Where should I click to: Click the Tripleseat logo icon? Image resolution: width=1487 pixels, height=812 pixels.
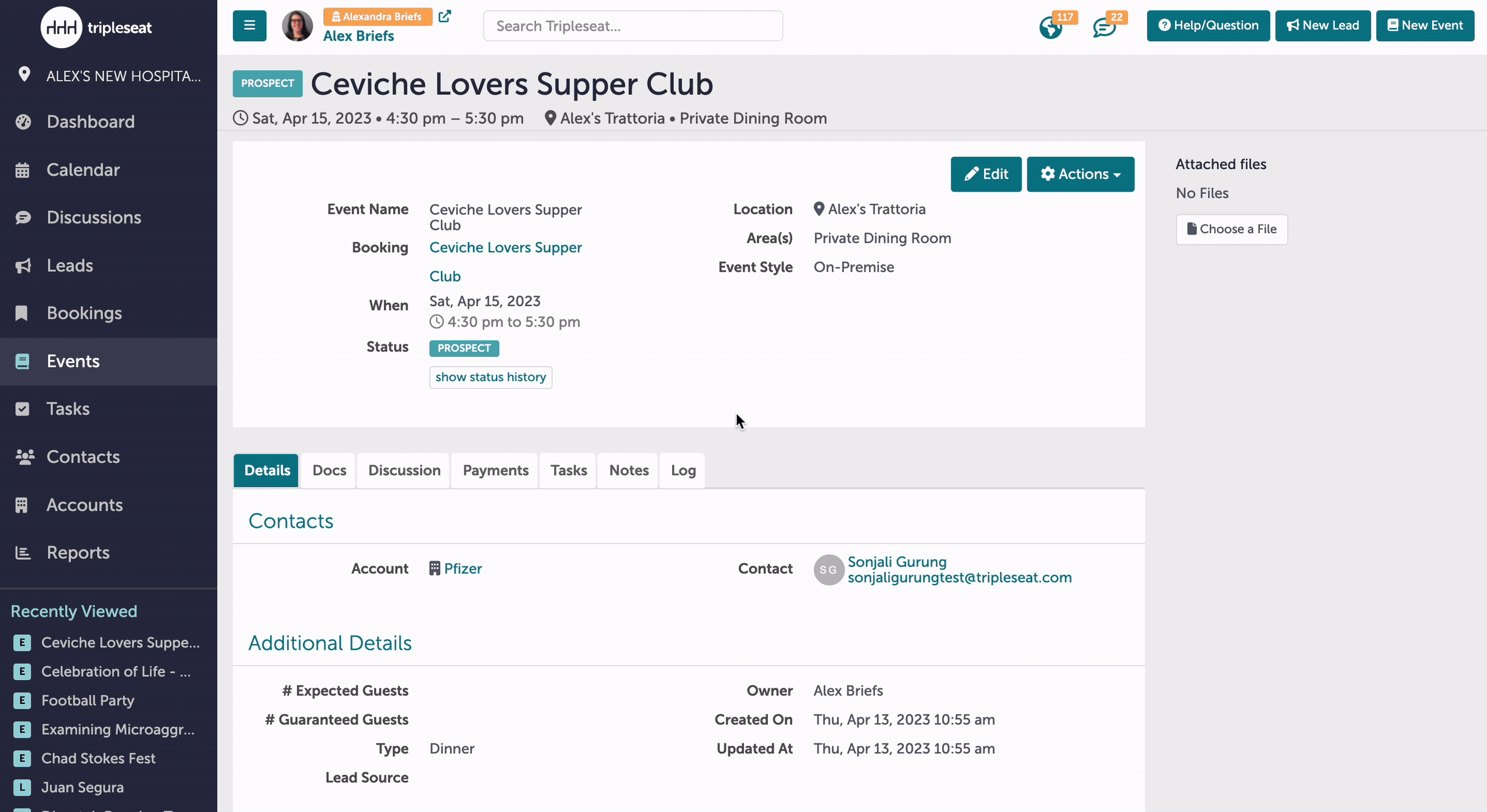(x=61, y=27)
